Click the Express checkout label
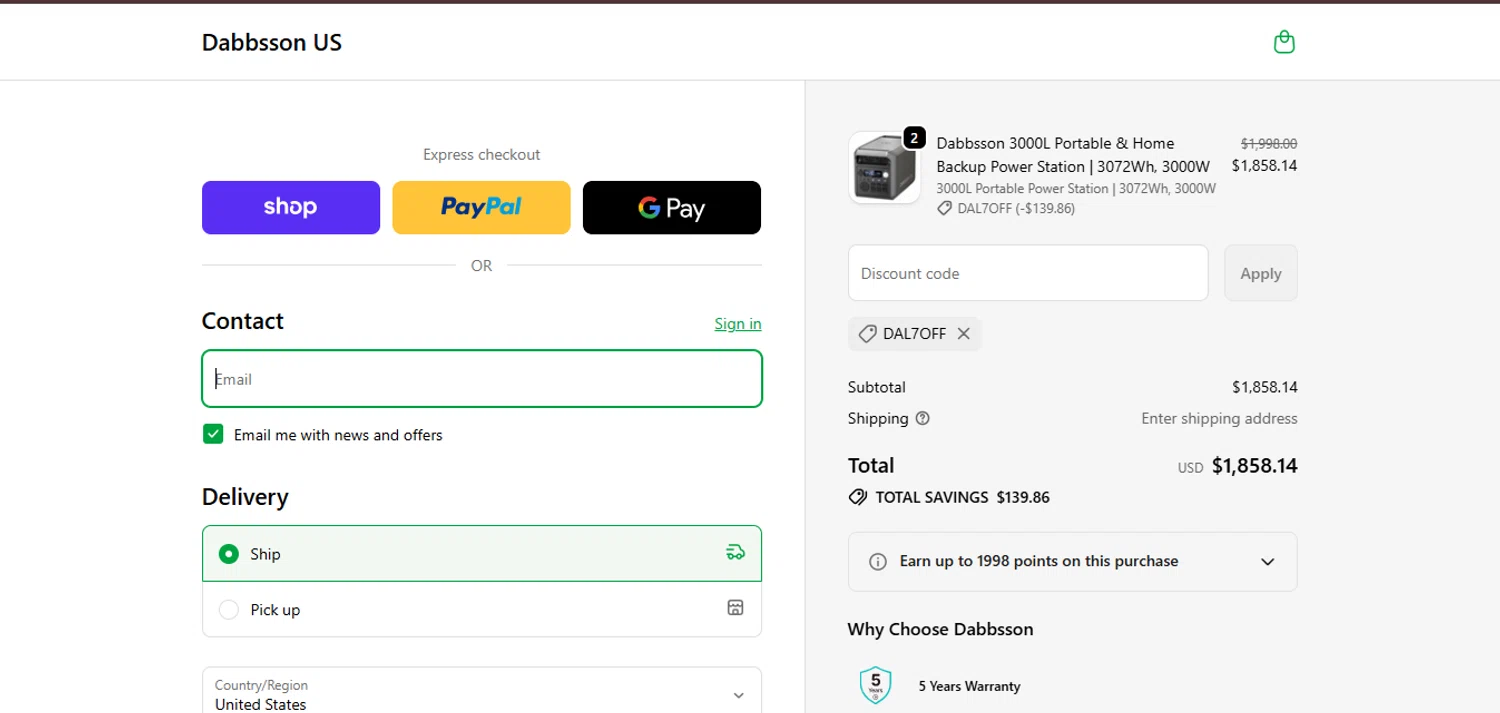 (481, 154)
